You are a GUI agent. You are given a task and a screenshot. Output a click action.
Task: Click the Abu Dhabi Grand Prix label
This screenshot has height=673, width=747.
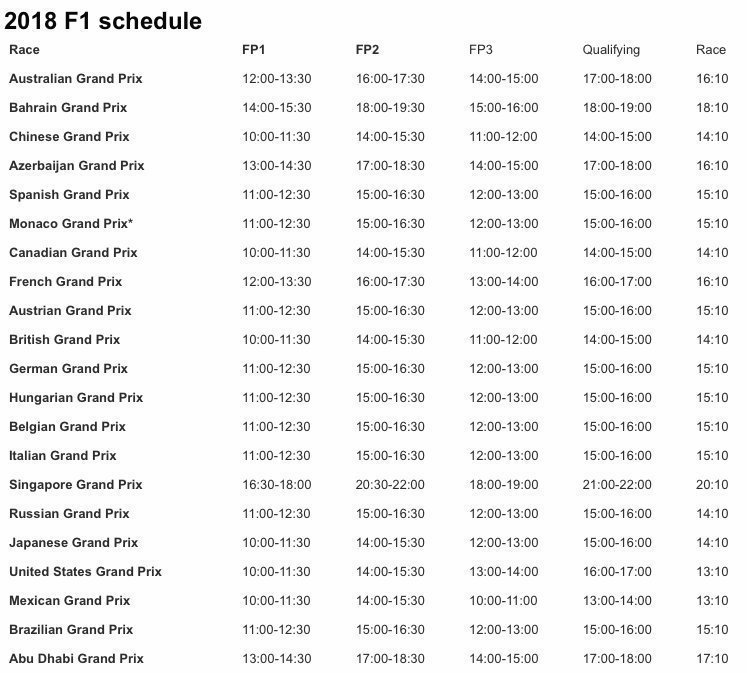coord(76,658)
